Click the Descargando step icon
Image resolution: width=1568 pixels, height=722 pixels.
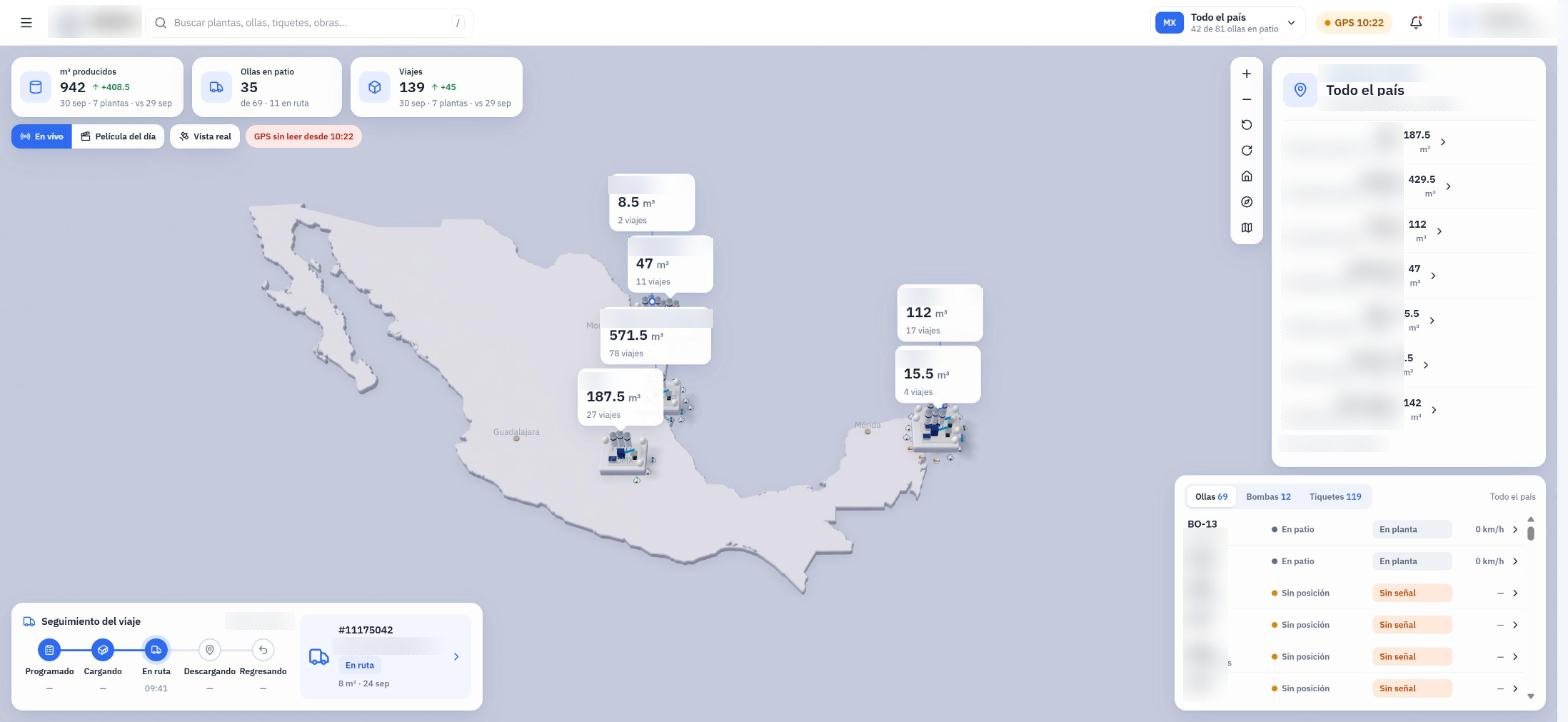[209, 650]
